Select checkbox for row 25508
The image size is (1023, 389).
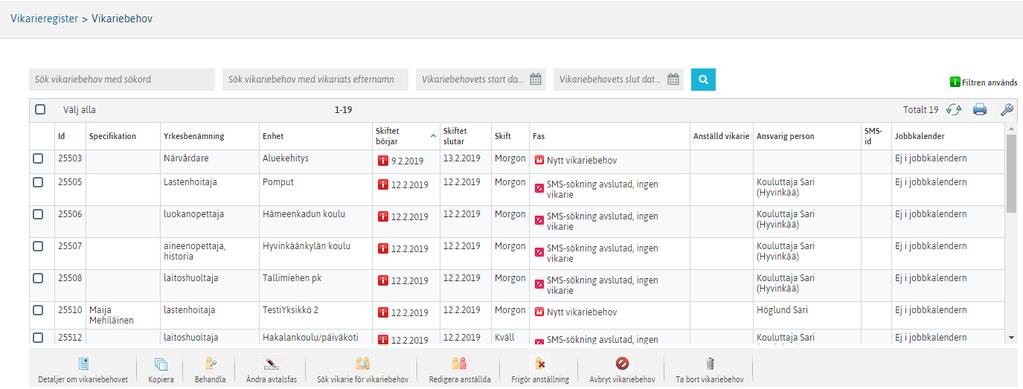(38, 278)
